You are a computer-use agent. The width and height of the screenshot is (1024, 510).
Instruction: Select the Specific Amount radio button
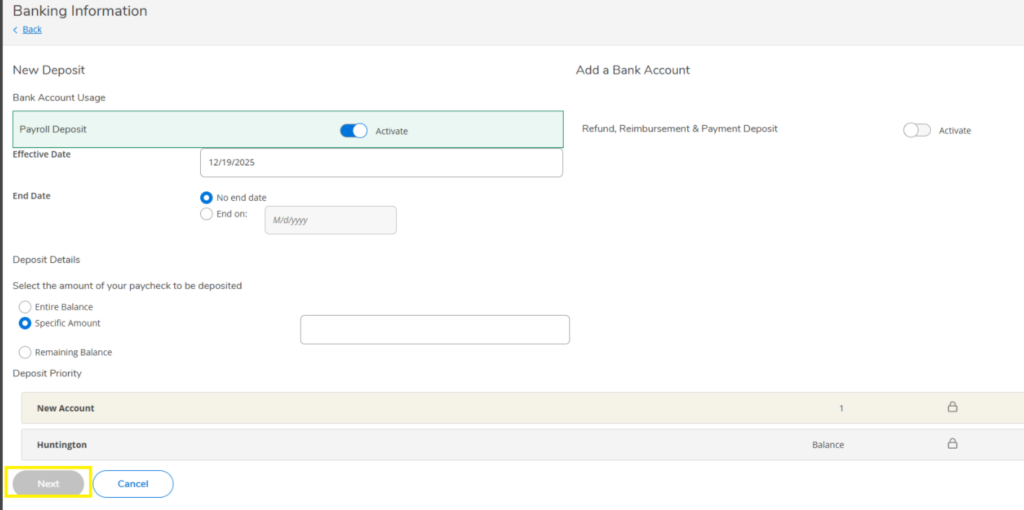pos(25,324)
